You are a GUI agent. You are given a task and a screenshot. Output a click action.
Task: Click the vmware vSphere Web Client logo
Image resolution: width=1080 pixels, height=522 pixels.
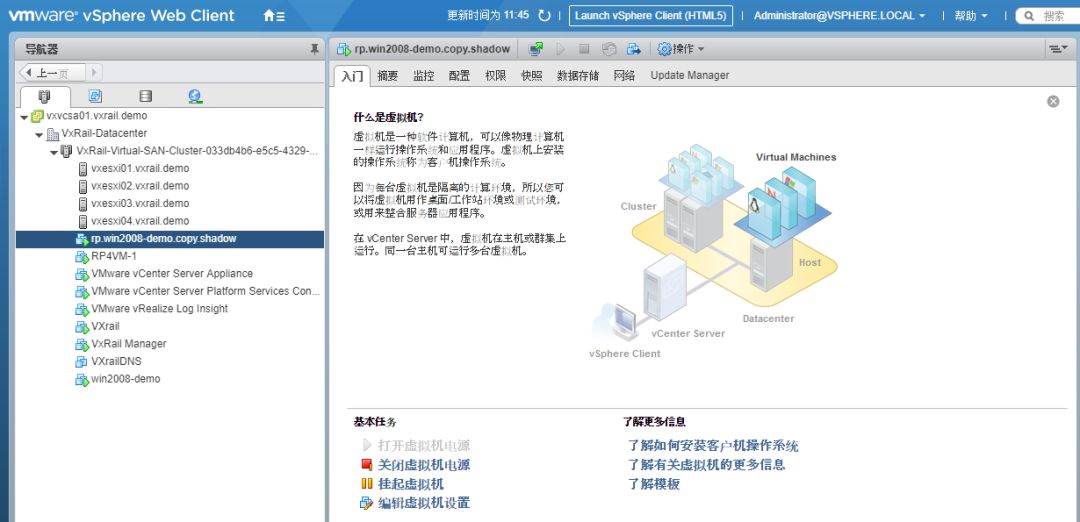coord(121,15)
